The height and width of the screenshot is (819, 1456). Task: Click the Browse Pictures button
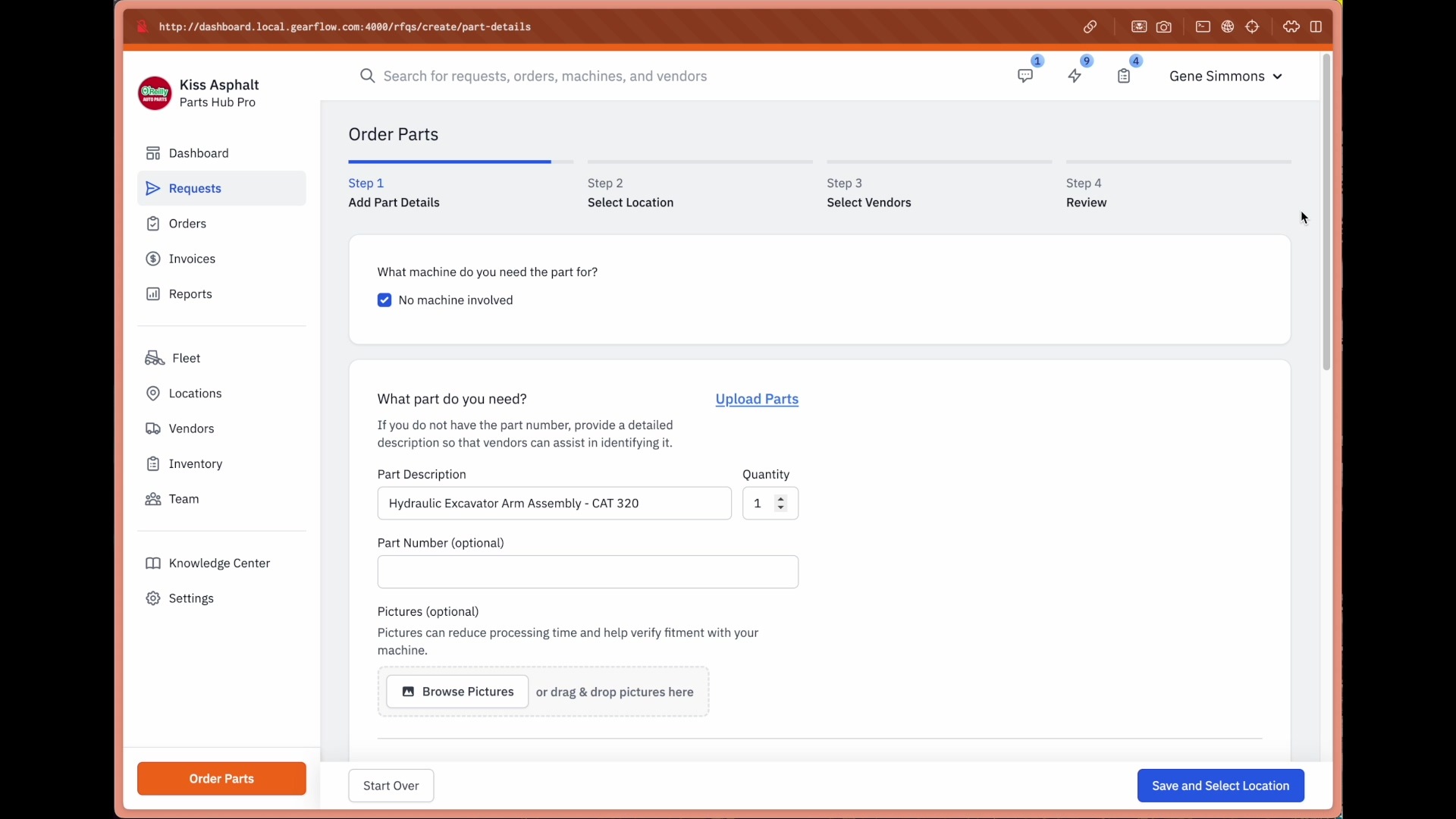tap(457, 692)
